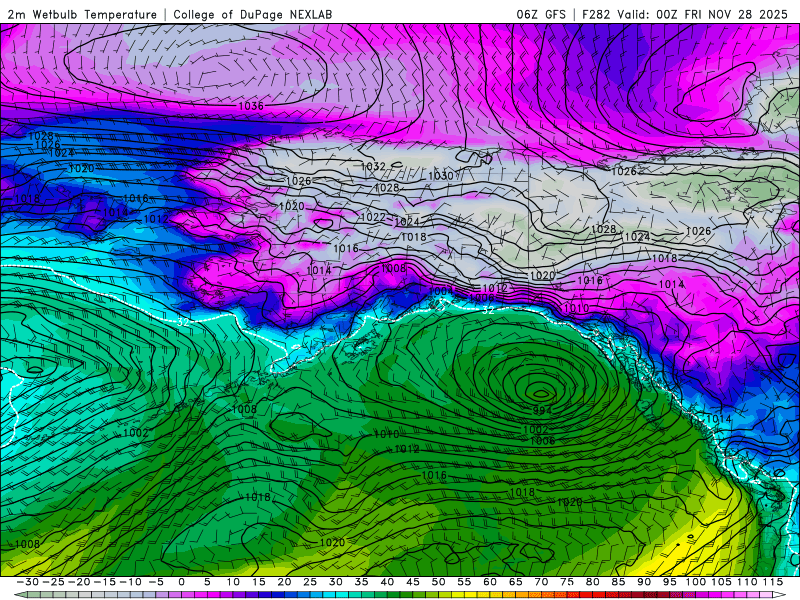This screenshot has height=600, width=800.
Task: Click the 110 value on the color scale
Action: tap(747, 582)
